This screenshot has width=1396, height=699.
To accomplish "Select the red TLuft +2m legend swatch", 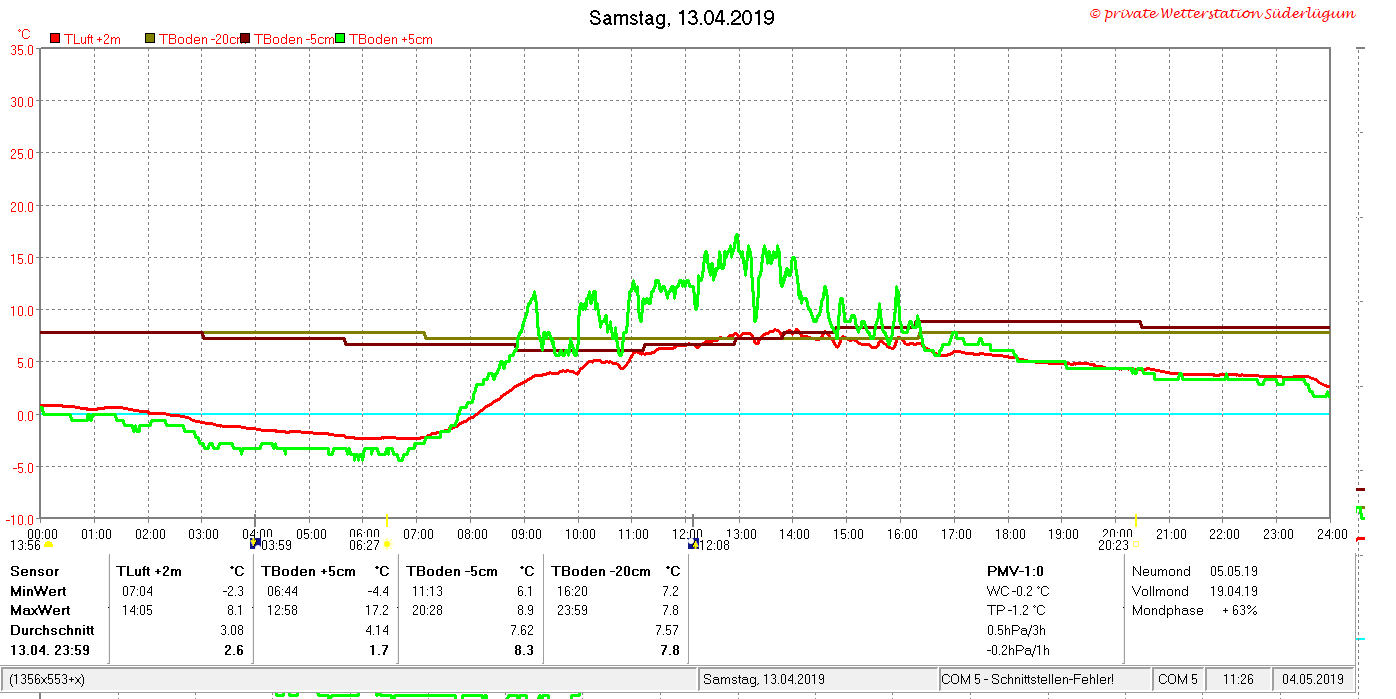I will pyautogui.click(x=55, y=39).
